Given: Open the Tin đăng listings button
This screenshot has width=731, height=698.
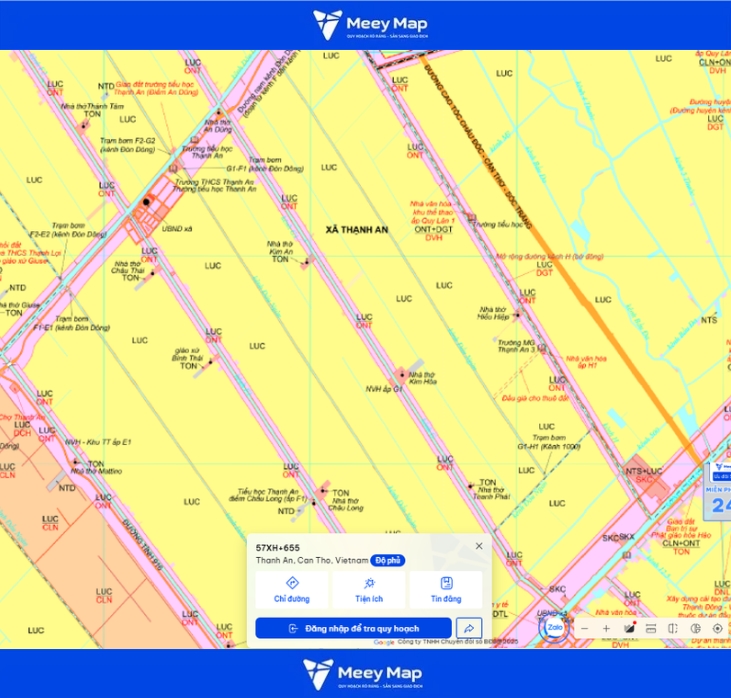Looking at the screenshot, I should (446, 590).
